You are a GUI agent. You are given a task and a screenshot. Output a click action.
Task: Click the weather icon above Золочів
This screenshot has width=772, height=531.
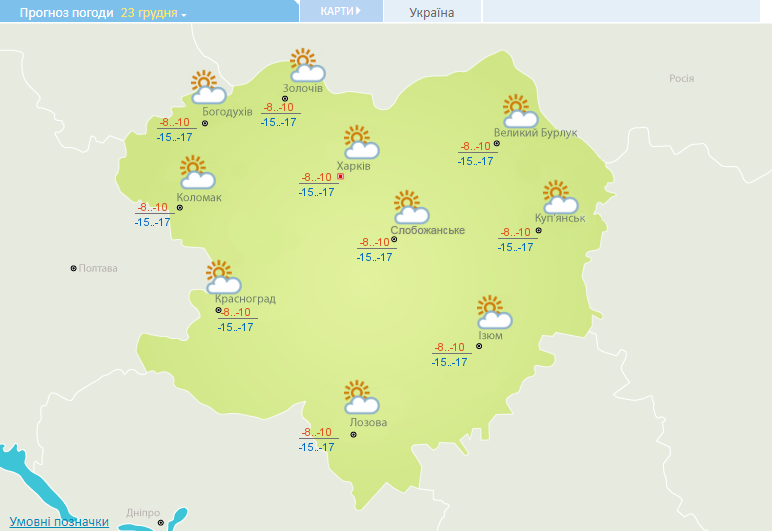pyautogui.click(x=306, y=65)
